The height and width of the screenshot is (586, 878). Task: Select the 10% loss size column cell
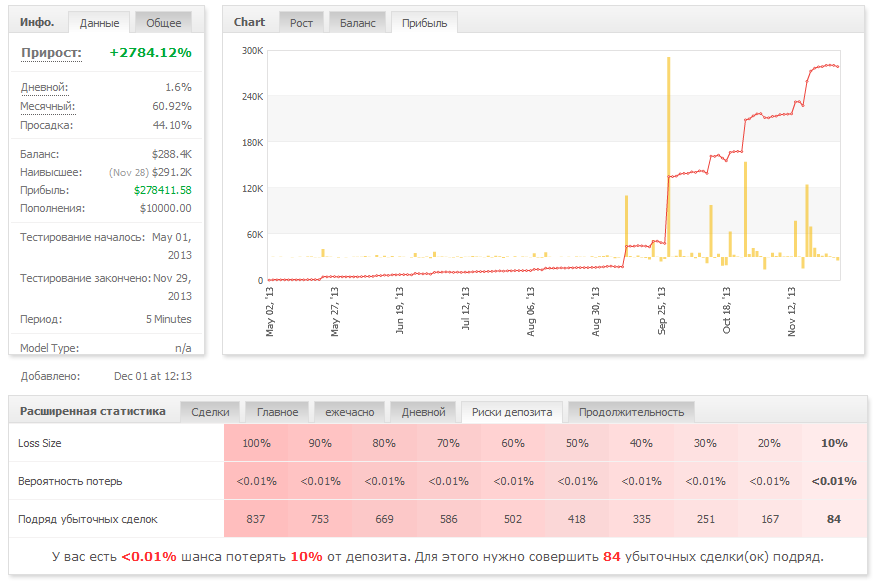tap(834, 443)
